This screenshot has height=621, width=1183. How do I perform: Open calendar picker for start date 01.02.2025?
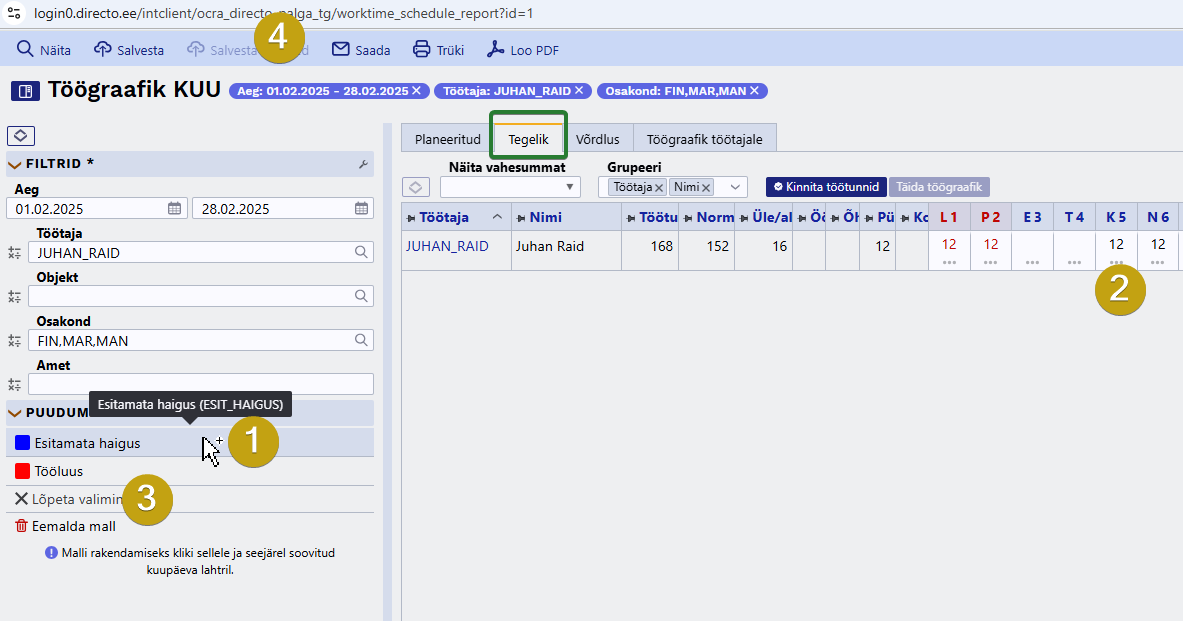pyautogui.click(x=174, y=208)
